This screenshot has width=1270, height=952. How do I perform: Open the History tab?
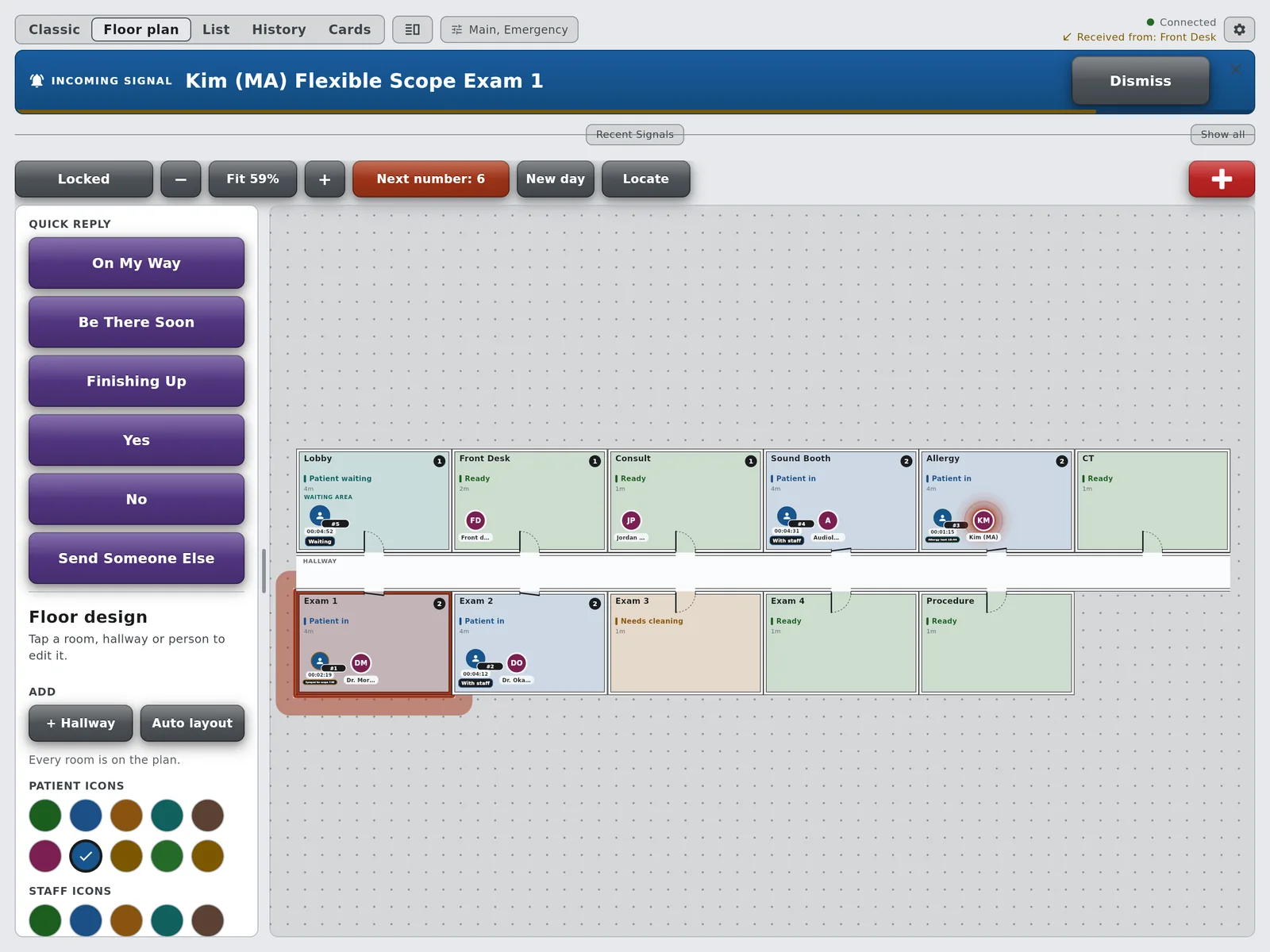coord(279,29)
